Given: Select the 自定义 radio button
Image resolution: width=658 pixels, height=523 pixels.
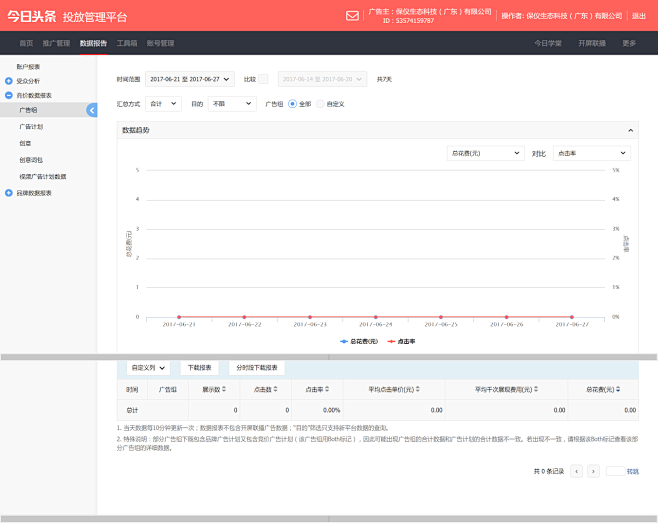Looking at the screenshot, I should tap(320, 103).
